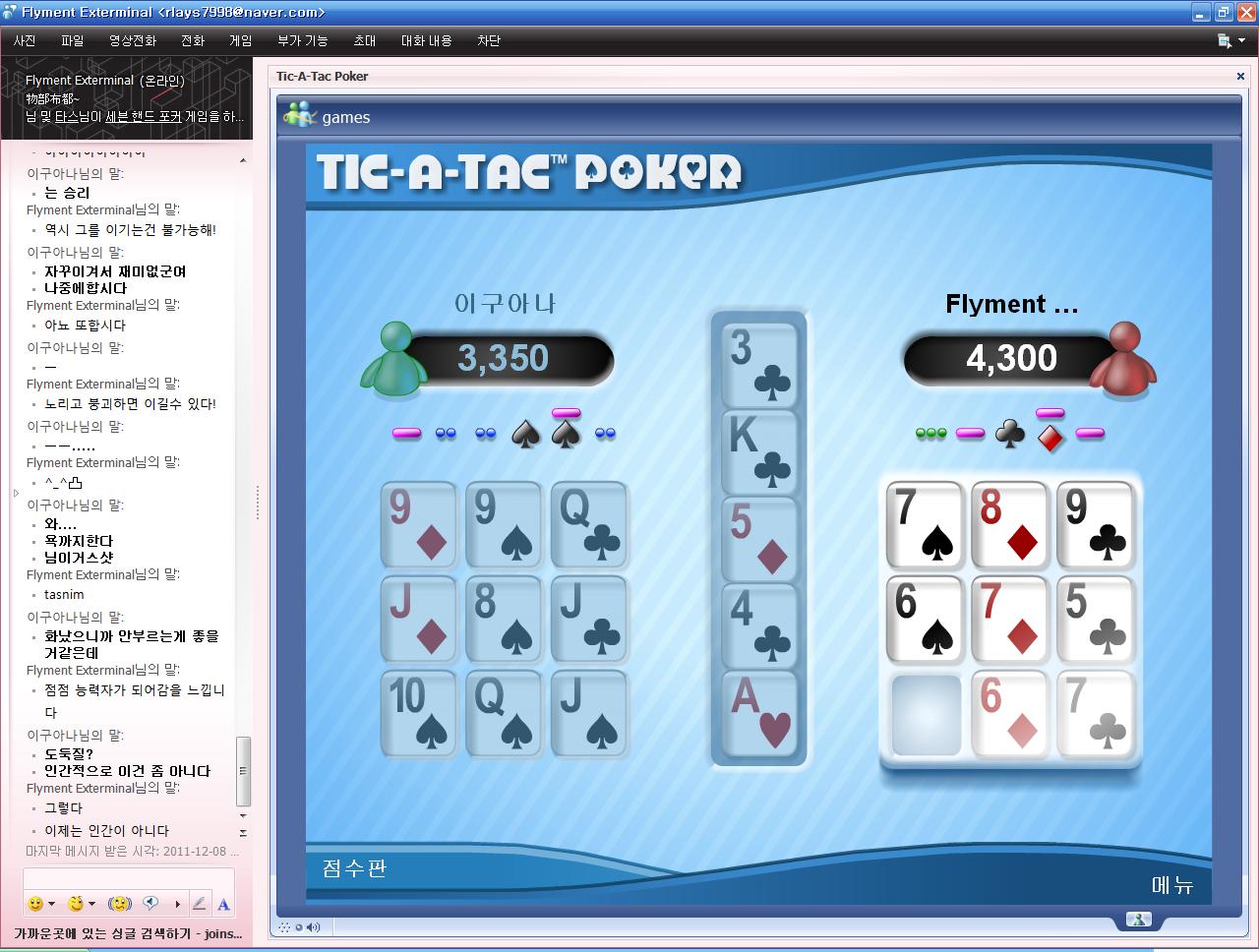Click the green triple-dot hand indicator under Flyment
This screenshot has height=952, width=1259.
tap(930, 433)
